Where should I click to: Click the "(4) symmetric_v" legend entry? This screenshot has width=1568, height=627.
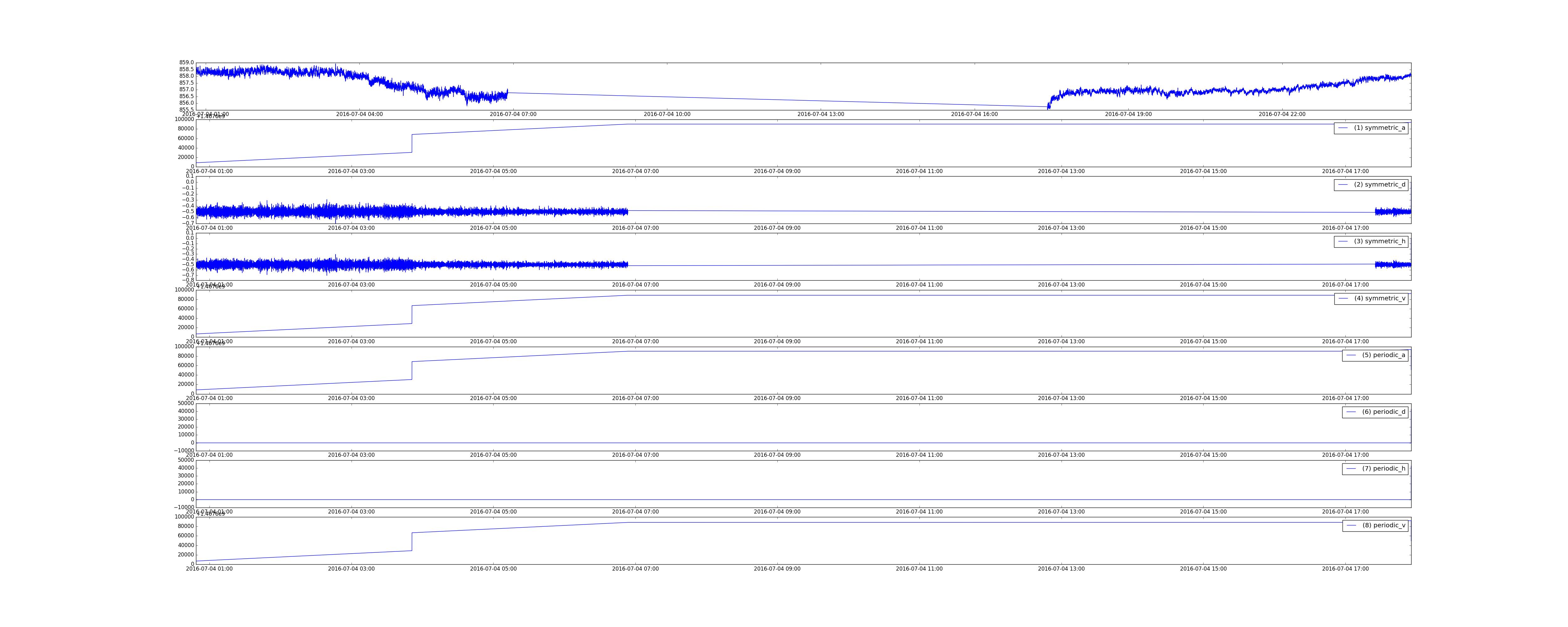pos(1371,298)
